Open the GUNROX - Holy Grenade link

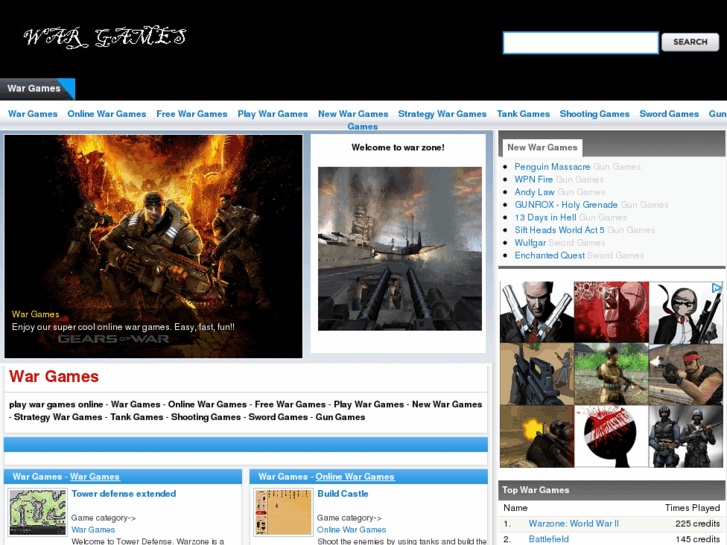click(566, 205)
